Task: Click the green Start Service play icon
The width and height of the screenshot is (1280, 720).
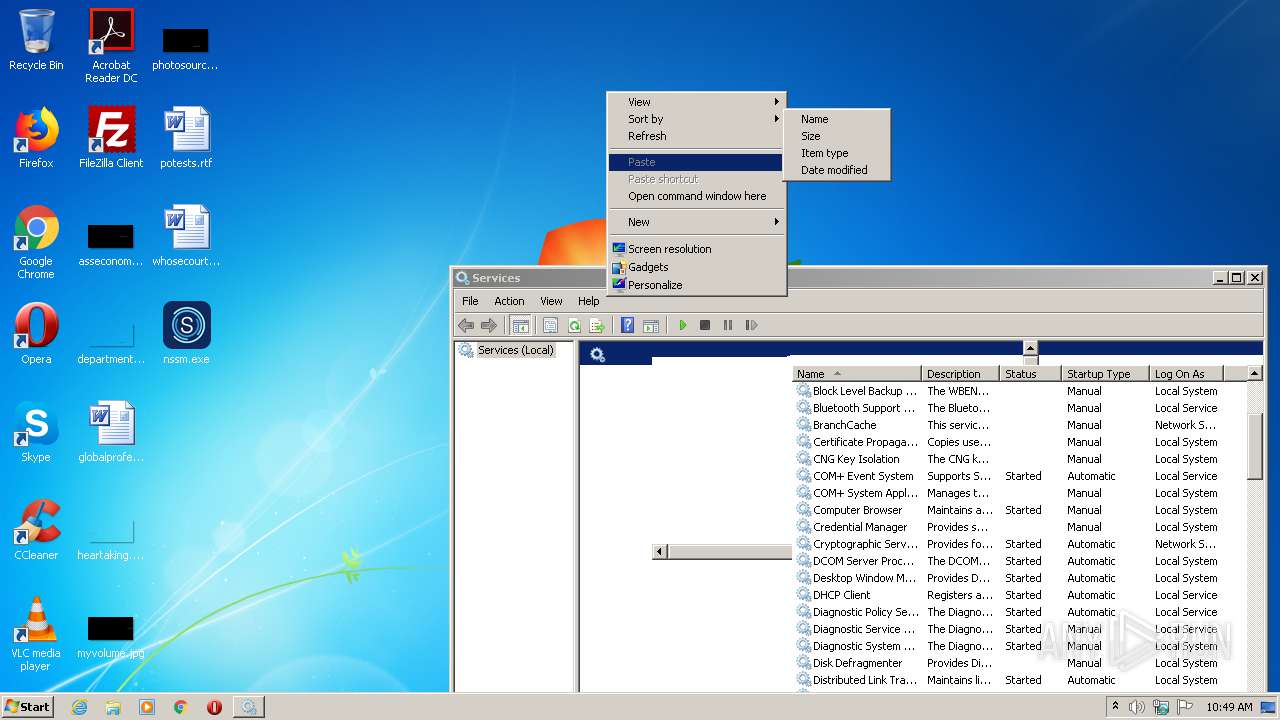Action: point(682,325)
